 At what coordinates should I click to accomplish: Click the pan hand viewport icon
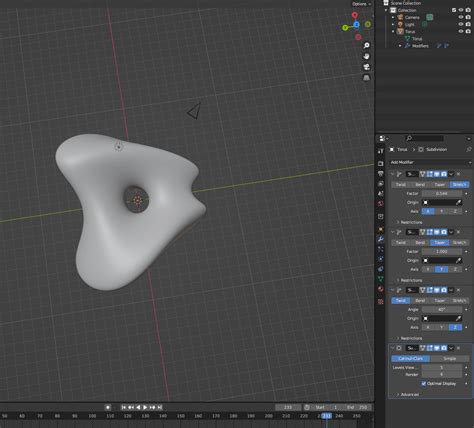366,56
